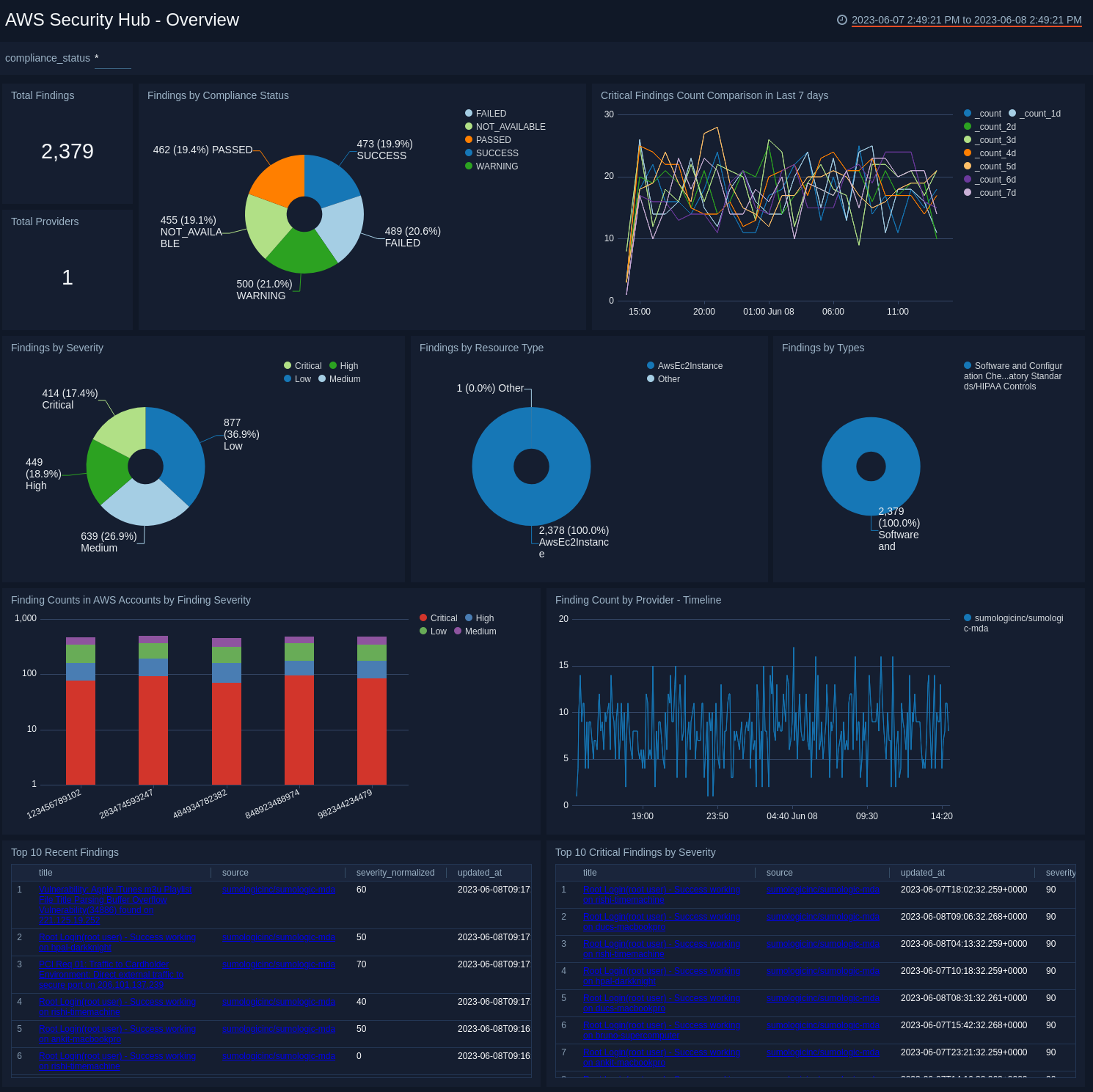Toggle WARNING legend entry
The height and width of the screenshot is (1092, 1093).
coord(491,166)
